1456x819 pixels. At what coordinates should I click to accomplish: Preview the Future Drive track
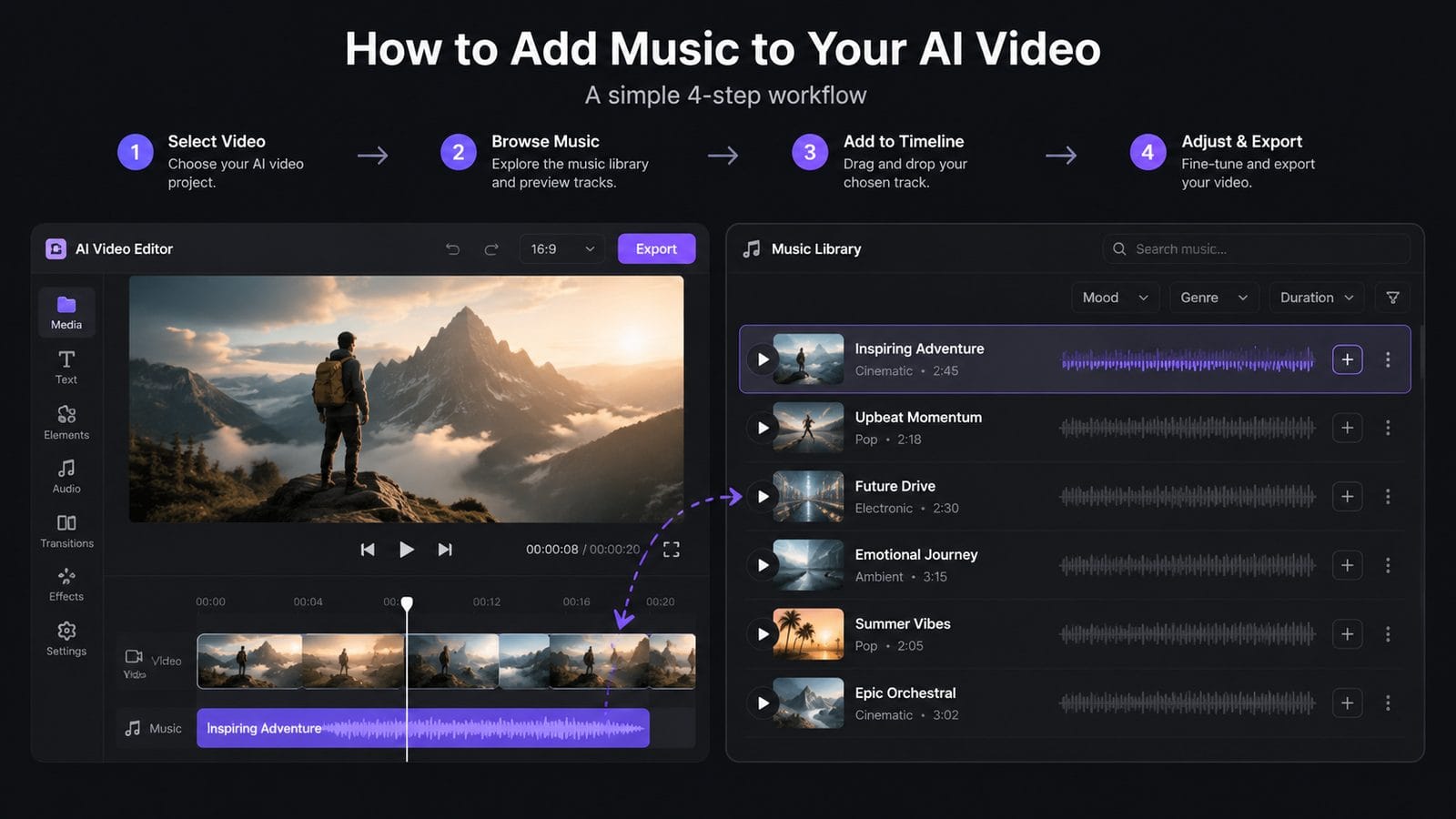point(763,497)
